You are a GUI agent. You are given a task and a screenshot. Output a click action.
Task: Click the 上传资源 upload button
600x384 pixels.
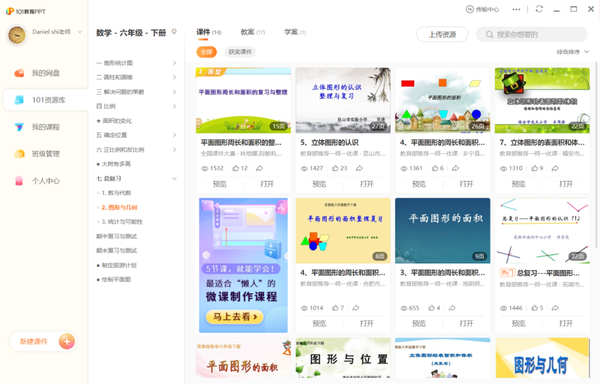pyautogui.click(x=442, y=34)
